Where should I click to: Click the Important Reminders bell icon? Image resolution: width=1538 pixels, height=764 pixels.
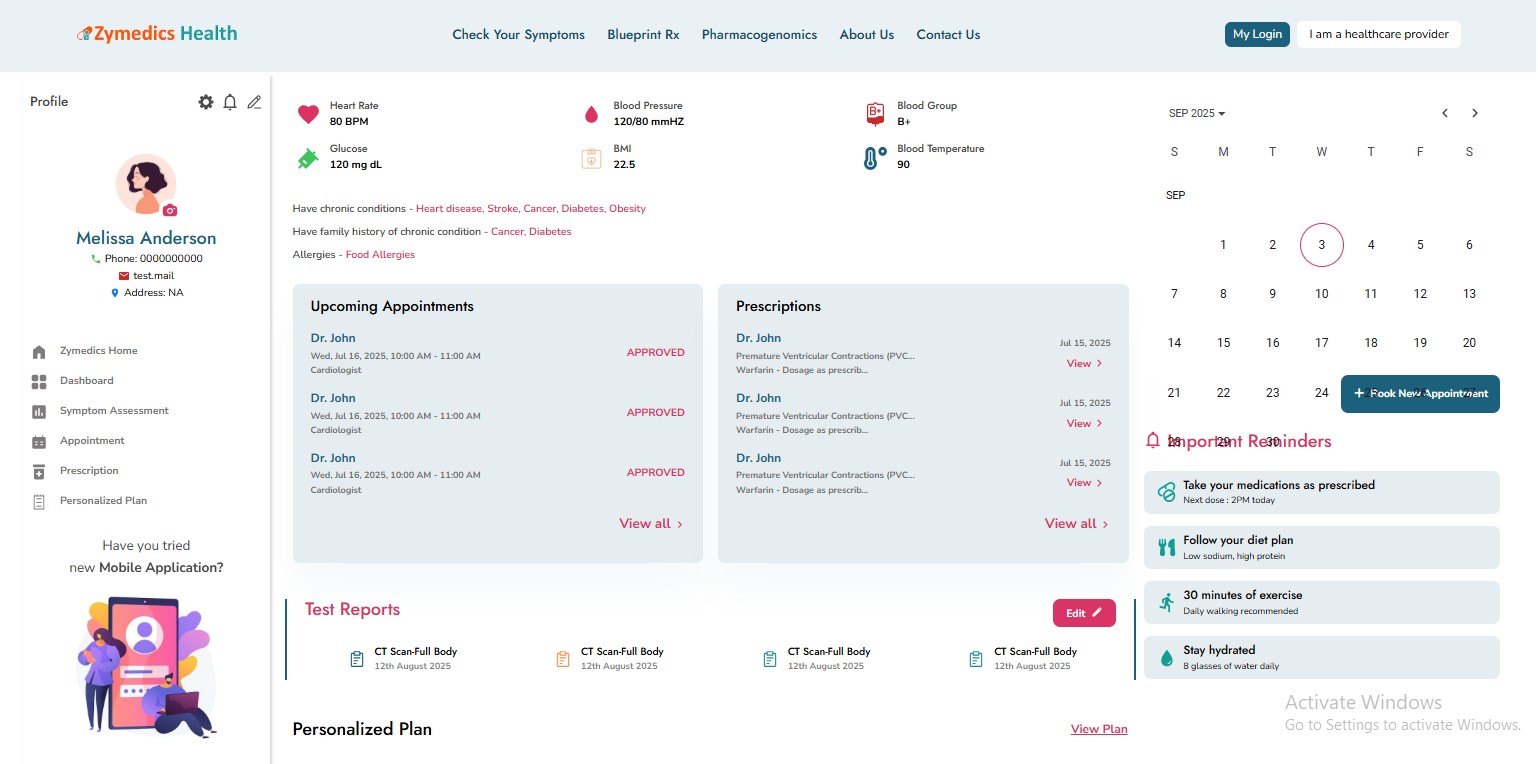[x=1153, y=440]
